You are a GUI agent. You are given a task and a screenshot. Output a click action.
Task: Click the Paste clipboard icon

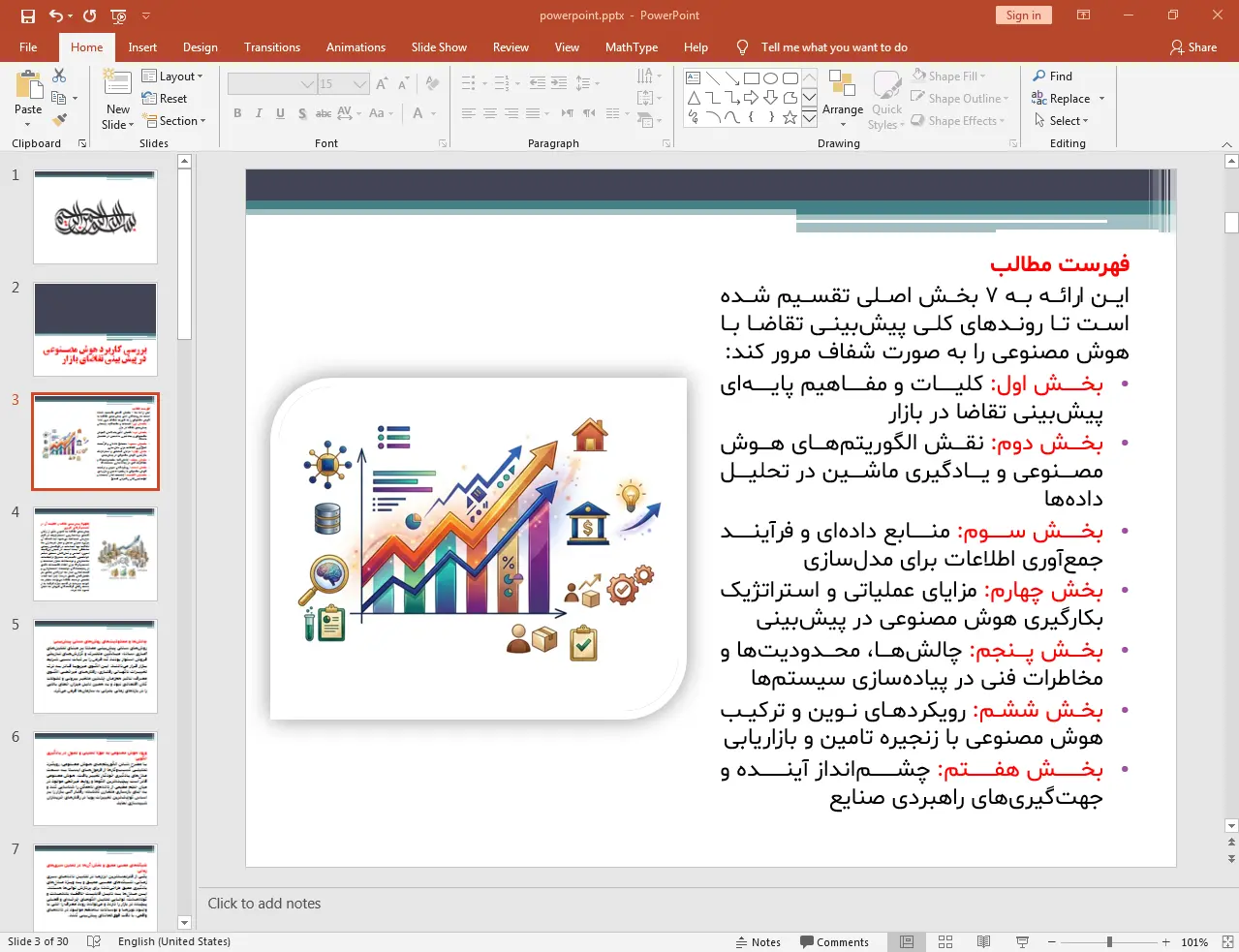coord(28,87)
